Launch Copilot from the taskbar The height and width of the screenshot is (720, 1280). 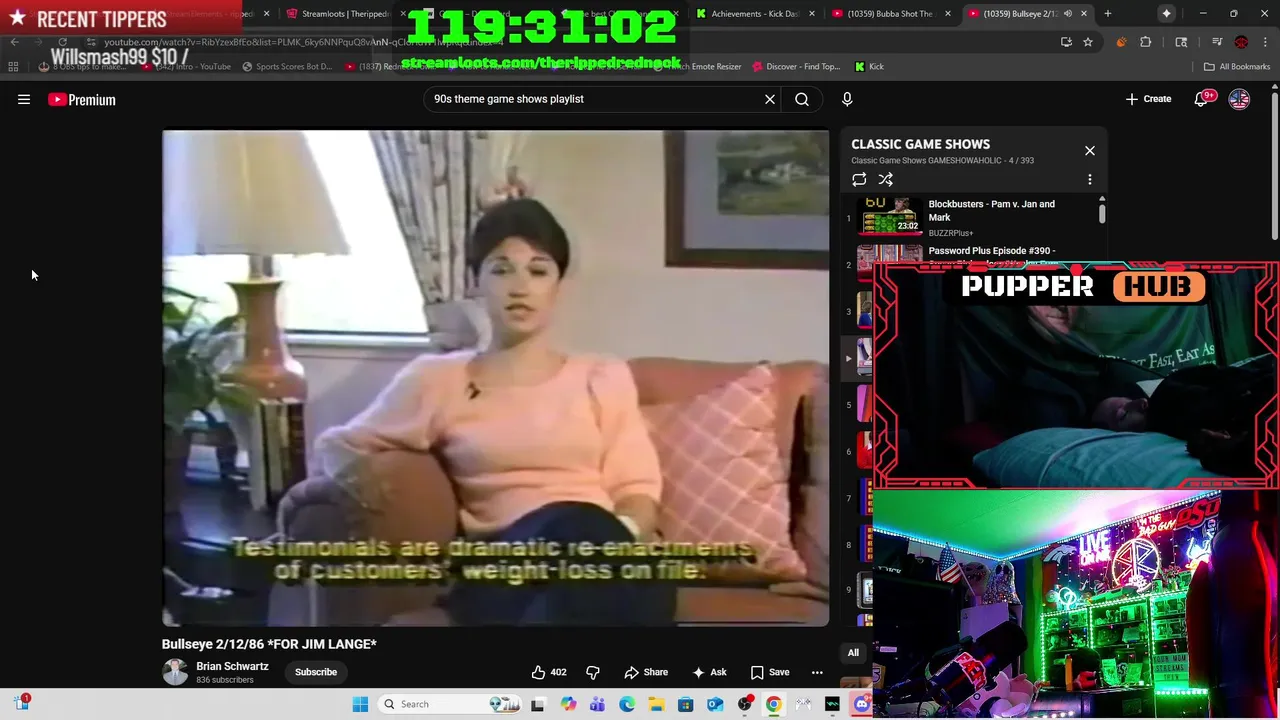[568, 704]
